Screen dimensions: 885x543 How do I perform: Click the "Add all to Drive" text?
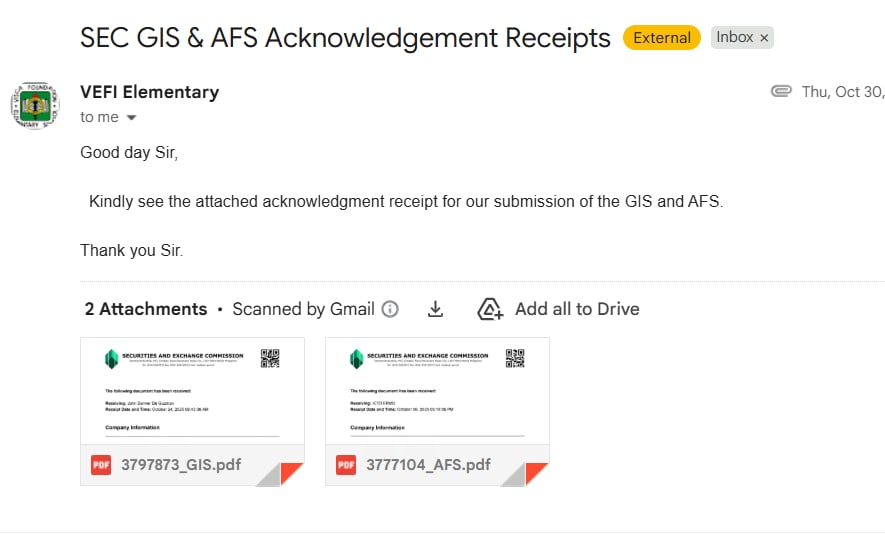(x=577, y=309)
